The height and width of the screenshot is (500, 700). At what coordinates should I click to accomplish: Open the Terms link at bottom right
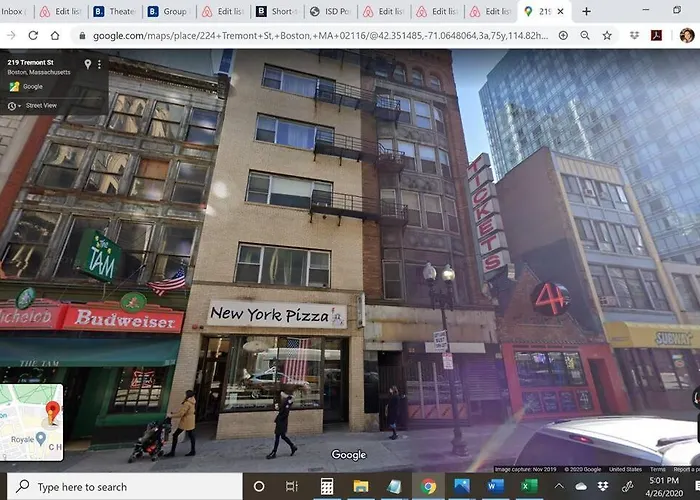pos(657,468)
